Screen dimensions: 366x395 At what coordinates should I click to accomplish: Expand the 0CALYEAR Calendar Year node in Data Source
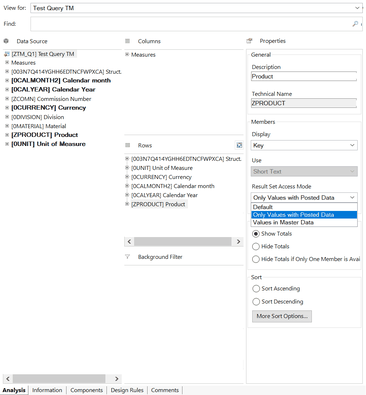[x=7, y=89]
